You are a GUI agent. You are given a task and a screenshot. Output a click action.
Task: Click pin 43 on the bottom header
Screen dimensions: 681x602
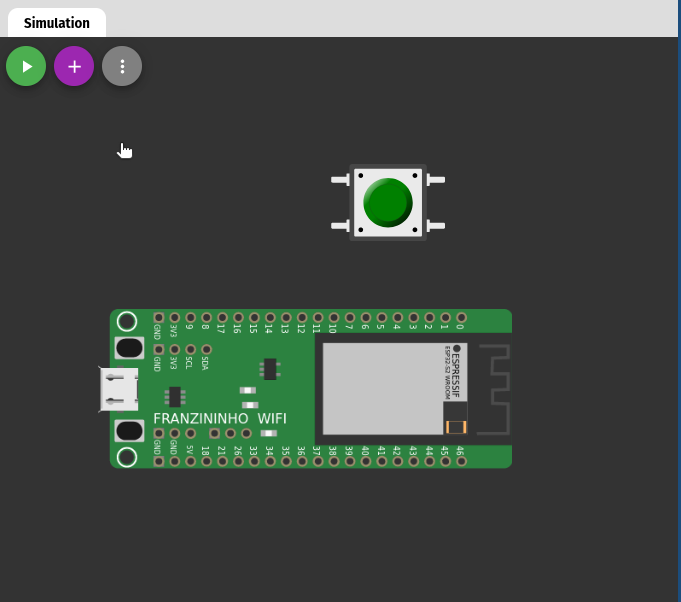[x=413, y=461]
